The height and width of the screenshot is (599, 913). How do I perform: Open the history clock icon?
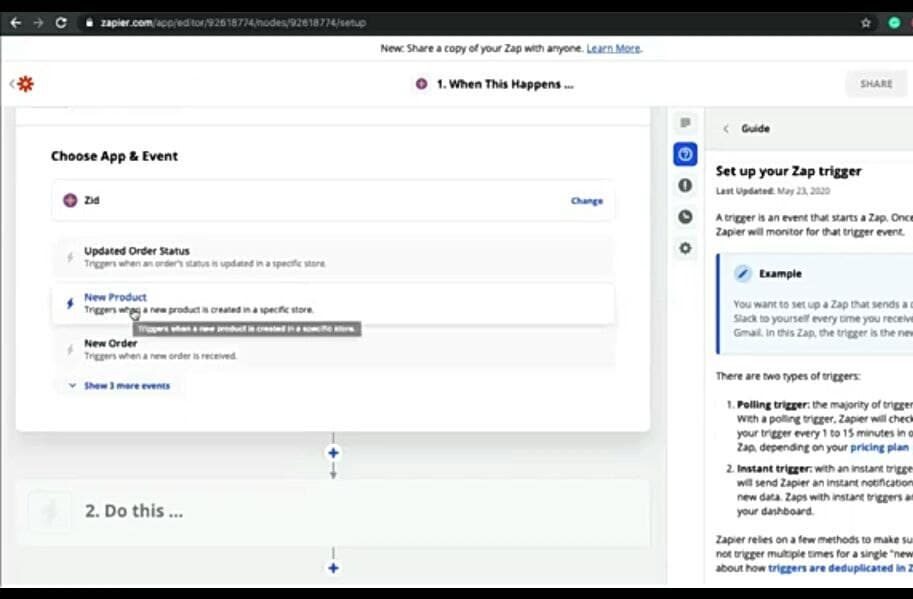click(685, 217)
